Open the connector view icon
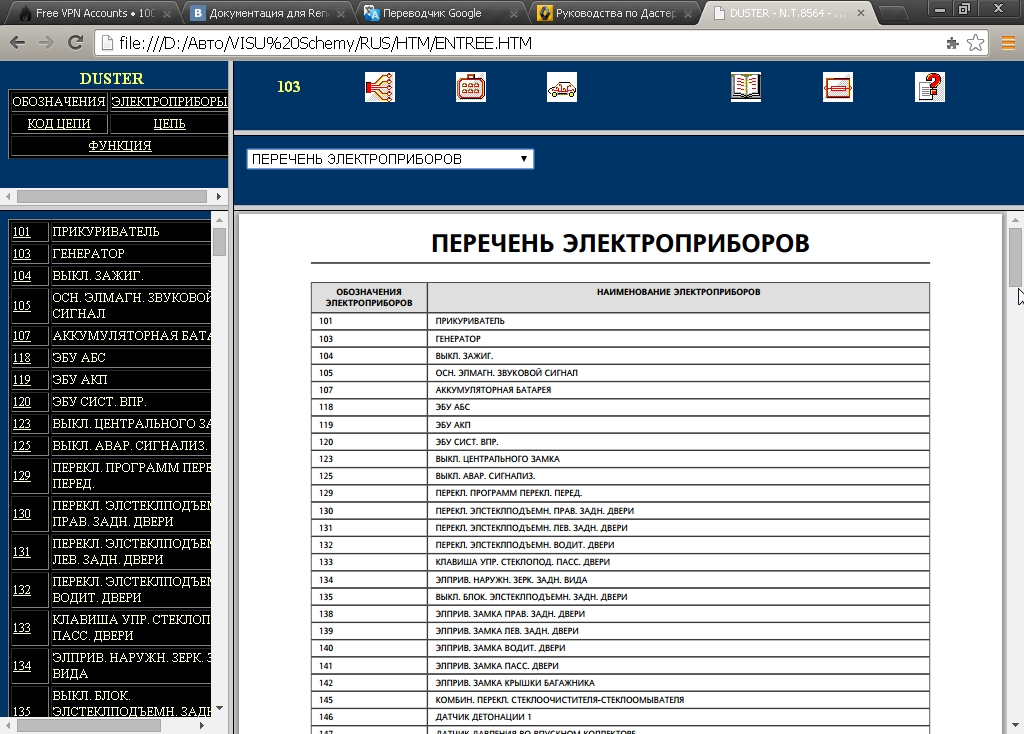 coord(471,87)
